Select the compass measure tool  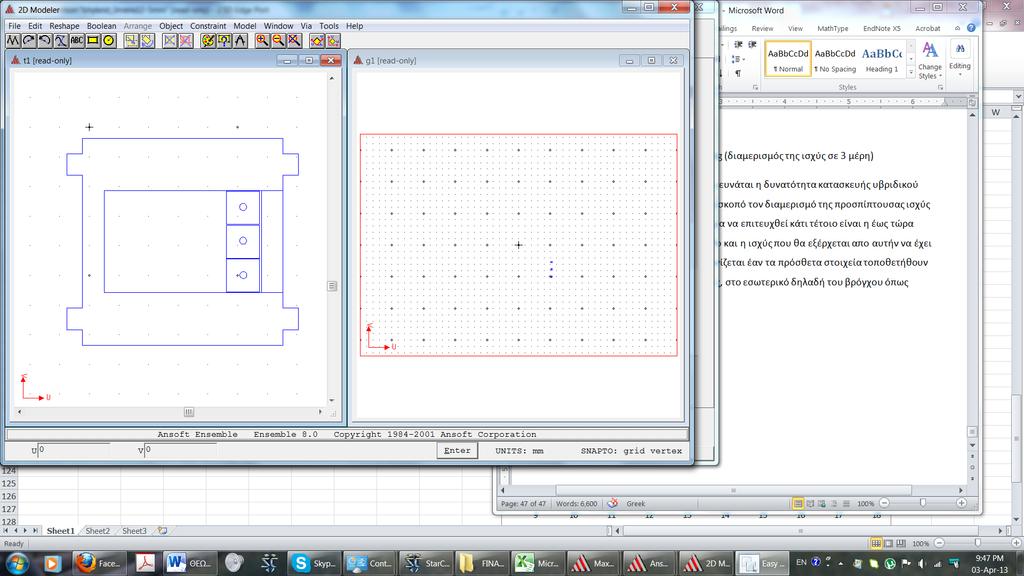[240, 40]
